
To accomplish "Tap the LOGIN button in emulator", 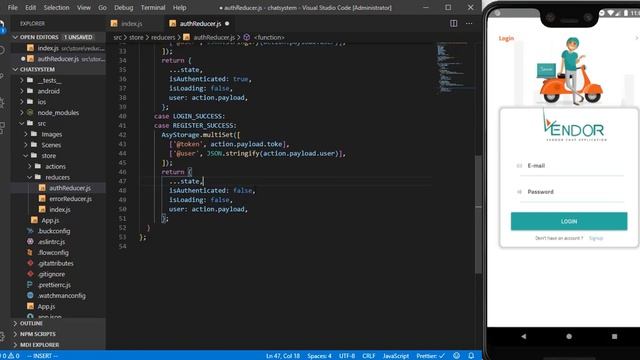I will pyautogui.click(x=569, y=221).
